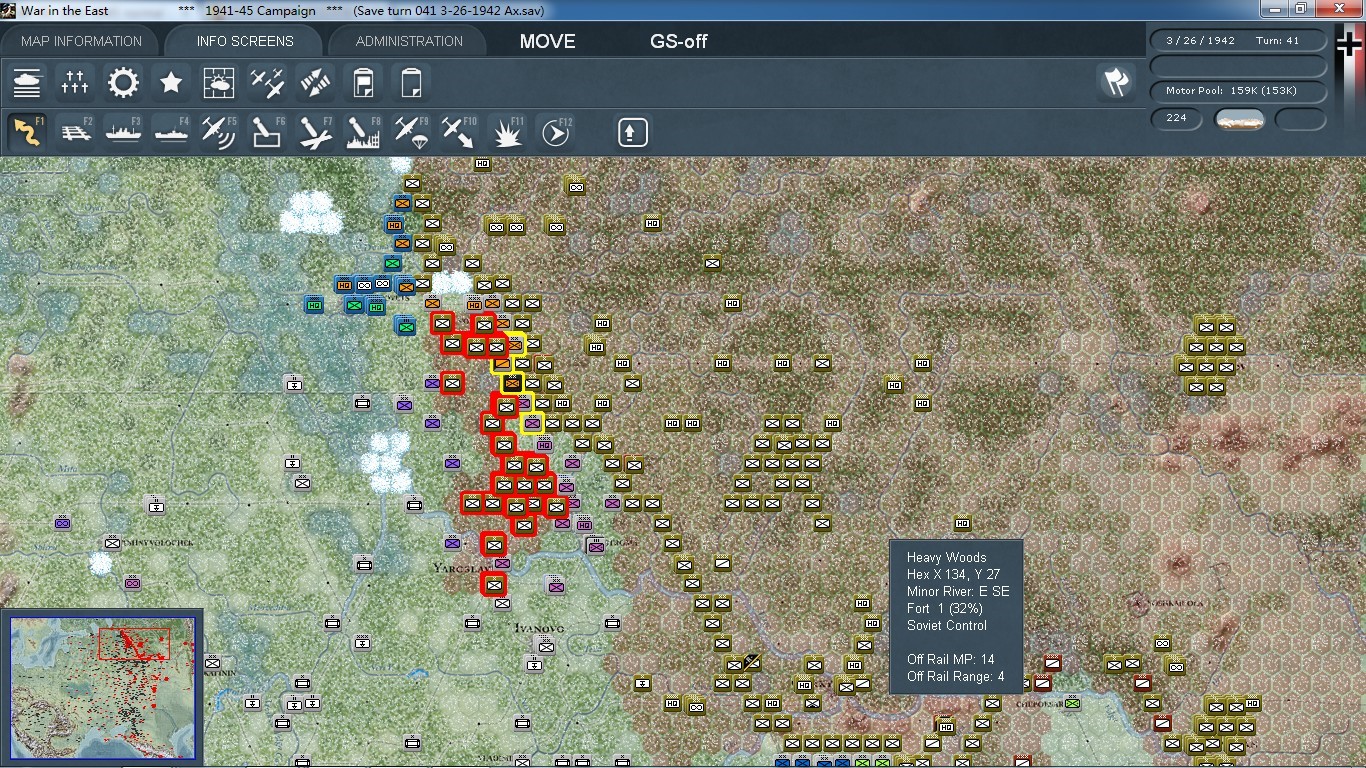Open the production gear icon
Screen dimensions: 1366x768
coord(123,82)
